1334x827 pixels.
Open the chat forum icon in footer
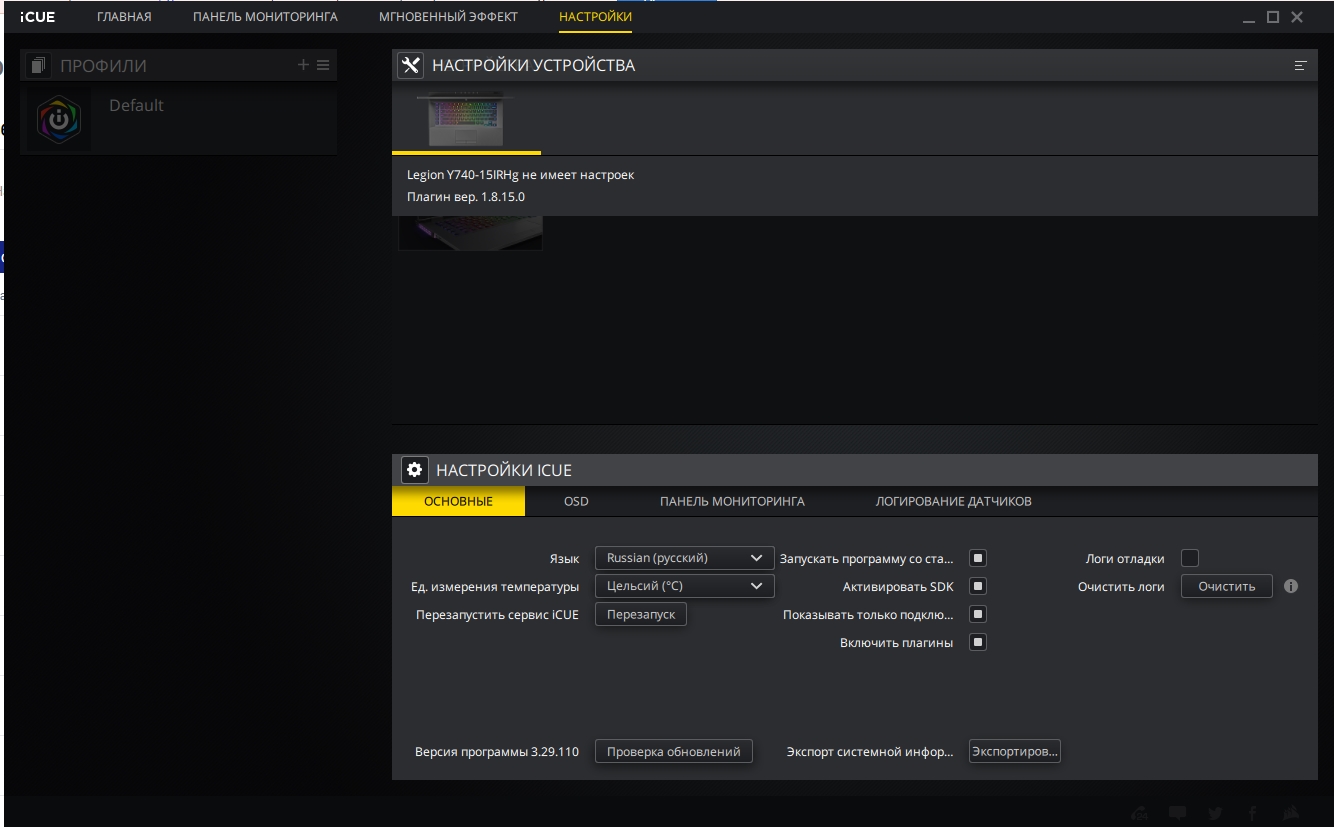(1178, 813)
